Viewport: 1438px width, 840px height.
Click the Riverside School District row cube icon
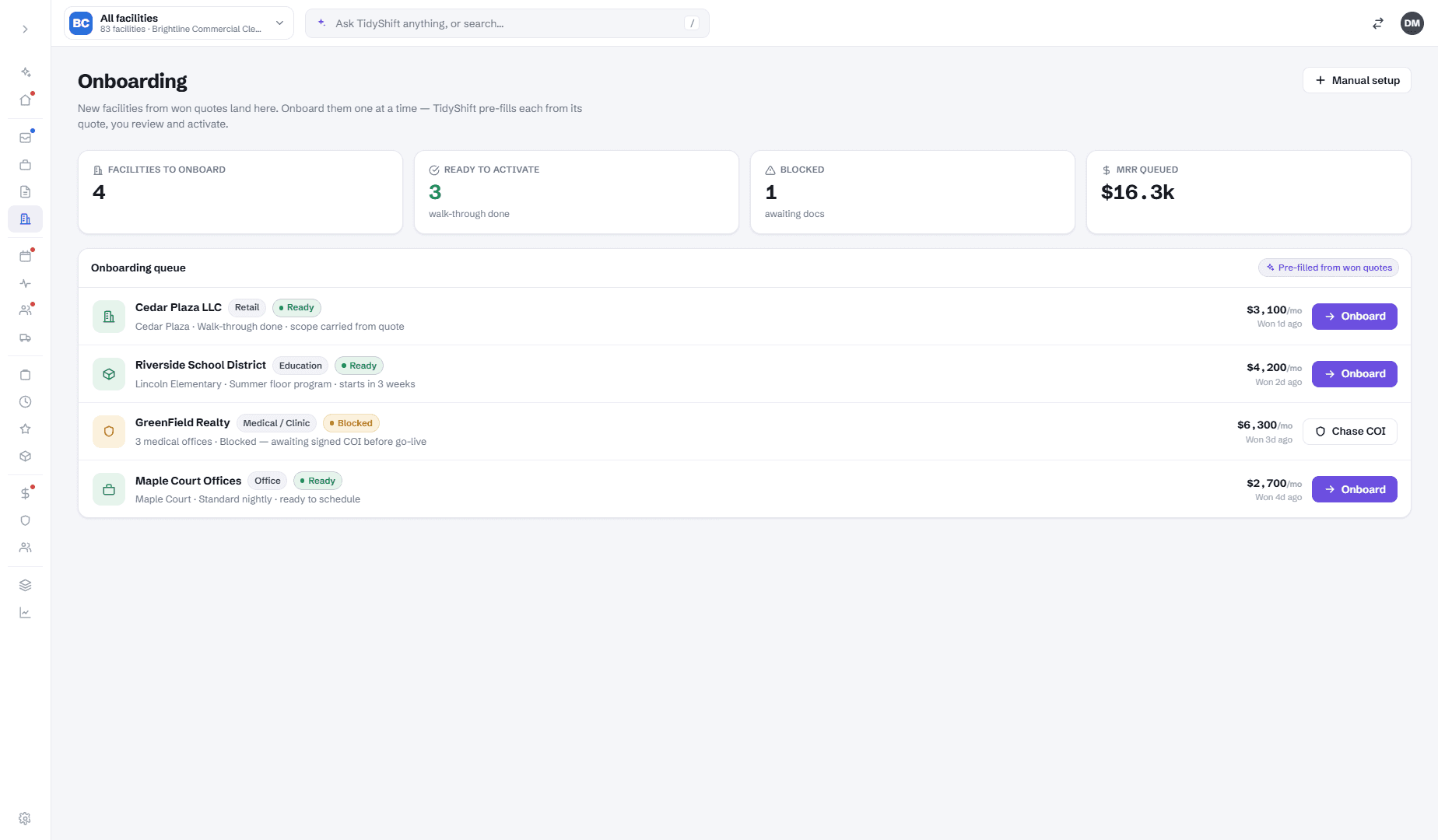point(109,374)
